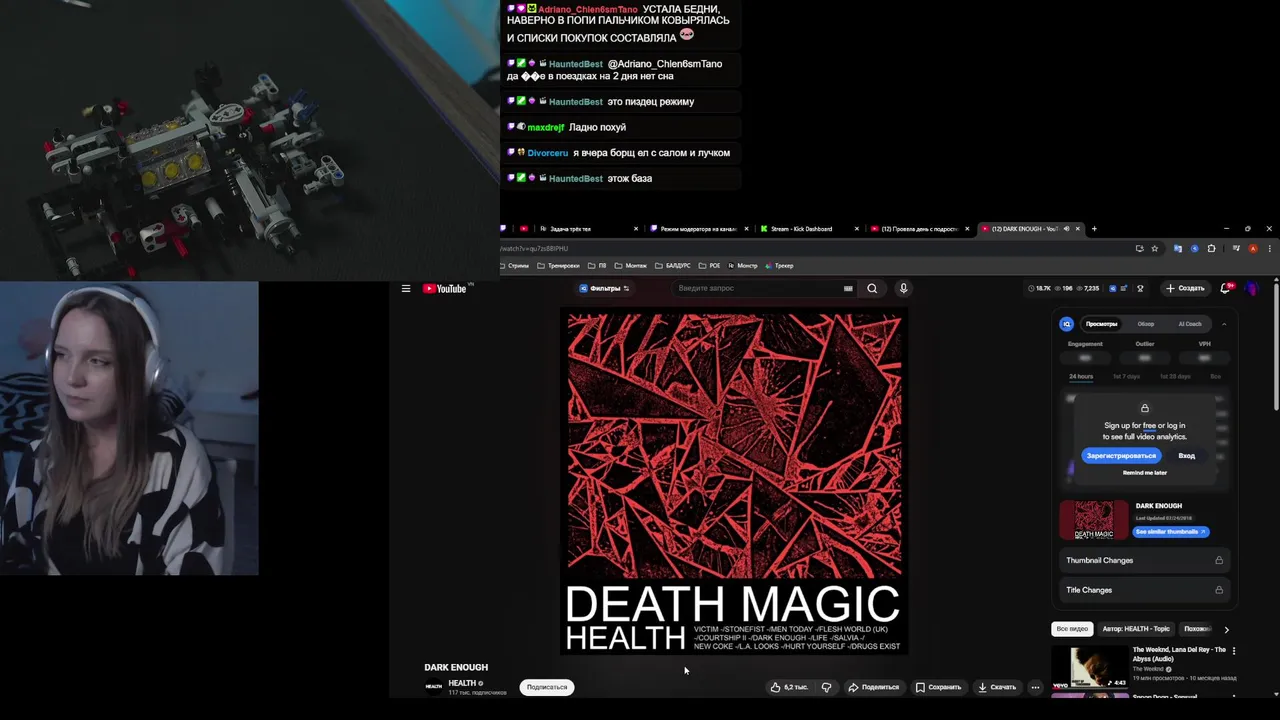Open options menu for The Abyss video
This screenshot has height=720, width=1280.
click(x=1234, y=651)
